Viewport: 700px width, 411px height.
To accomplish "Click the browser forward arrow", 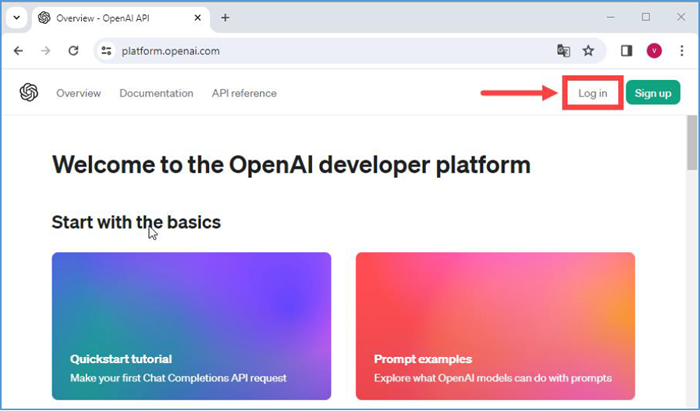I will [x=46, y=51].
